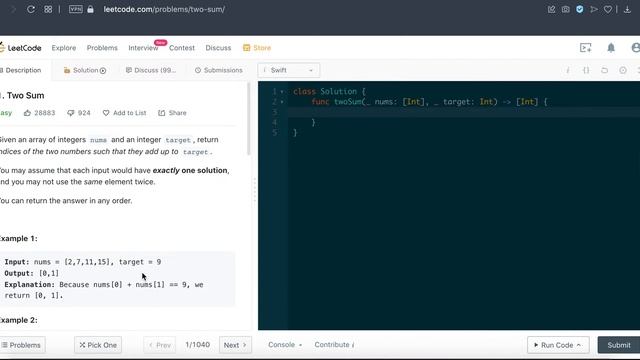The width and height of the screenshot is (640, 360).
Task: Reload the page with the browser refresh icon
Action: [x=31, y=9]
